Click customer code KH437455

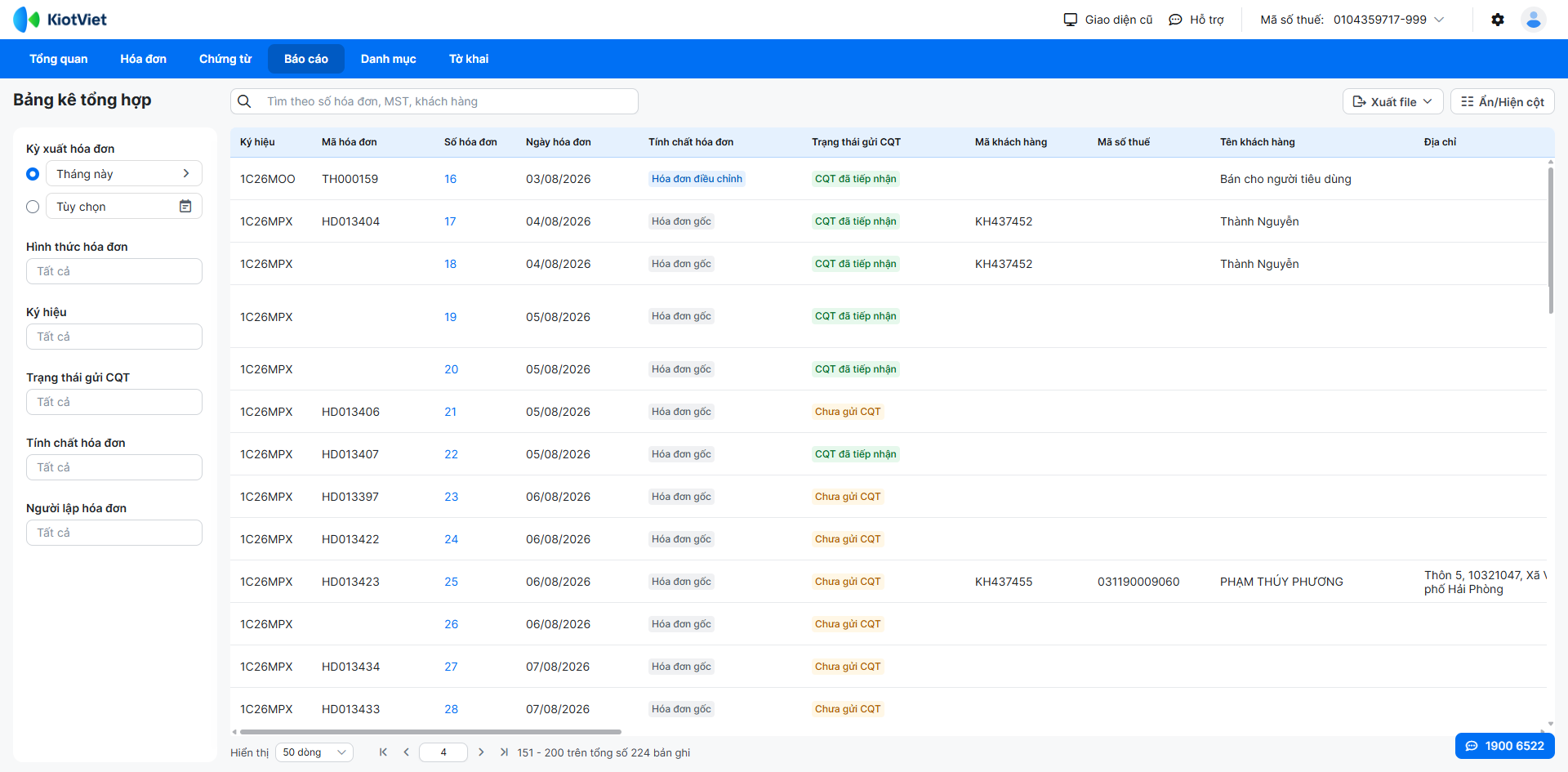tap(1004, 582)
